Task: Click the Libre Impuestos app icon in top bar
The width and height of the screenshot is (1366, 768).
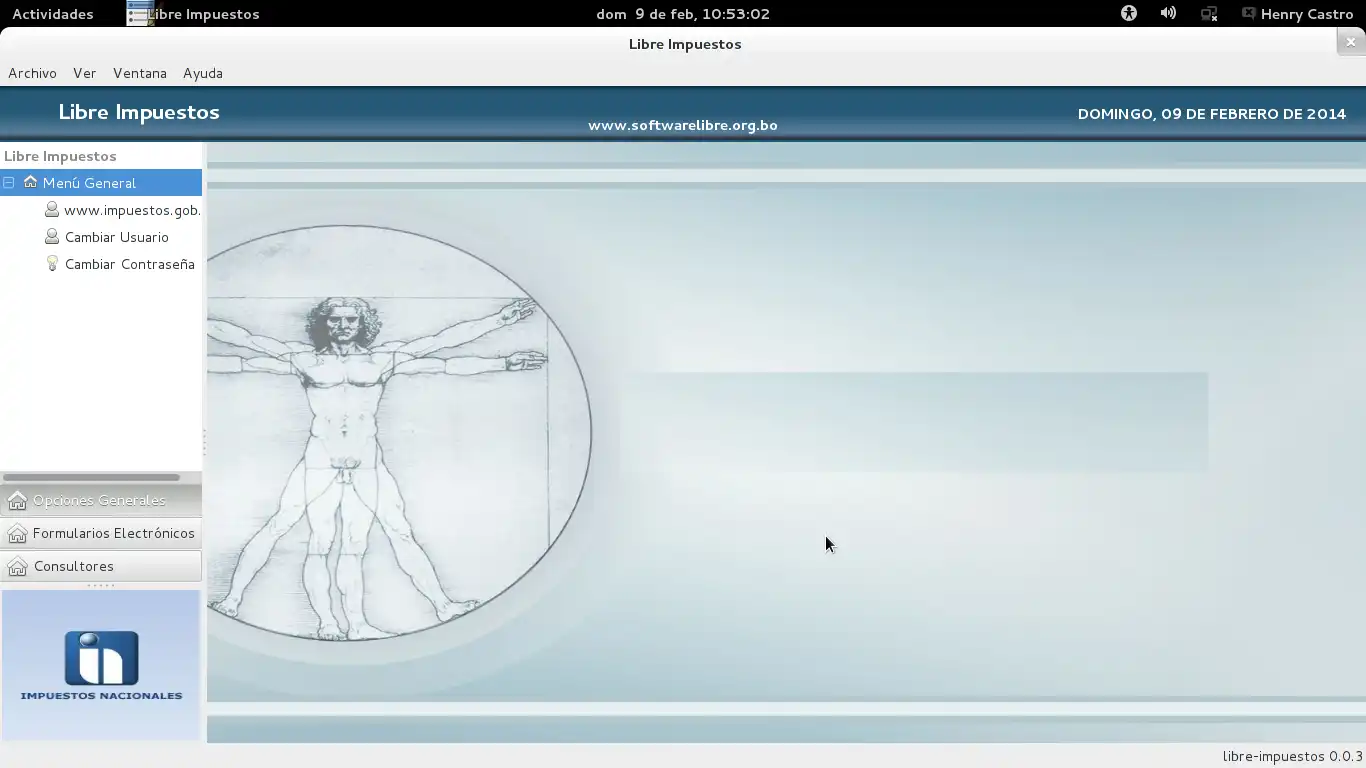Action: pyautogui.click(x=140, y=14)
